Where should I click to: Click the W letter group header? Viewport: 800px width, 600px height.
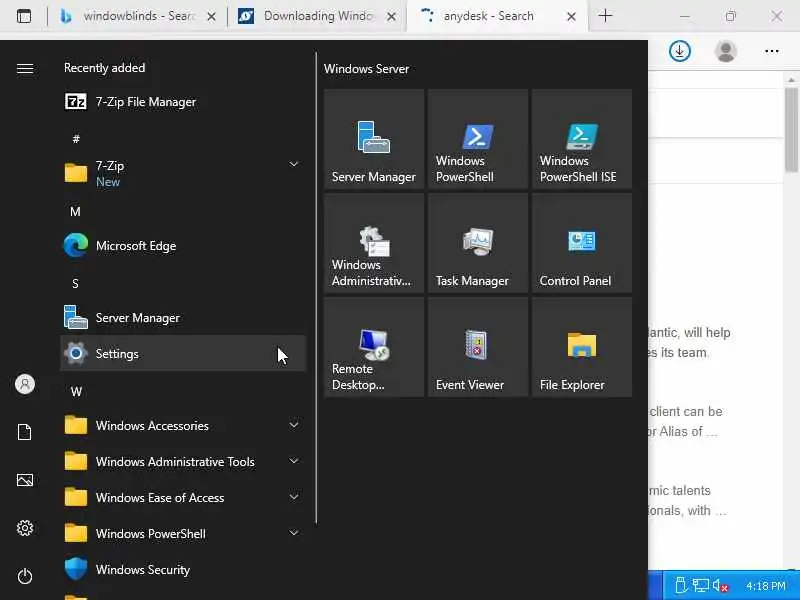[x=76, y=392]
